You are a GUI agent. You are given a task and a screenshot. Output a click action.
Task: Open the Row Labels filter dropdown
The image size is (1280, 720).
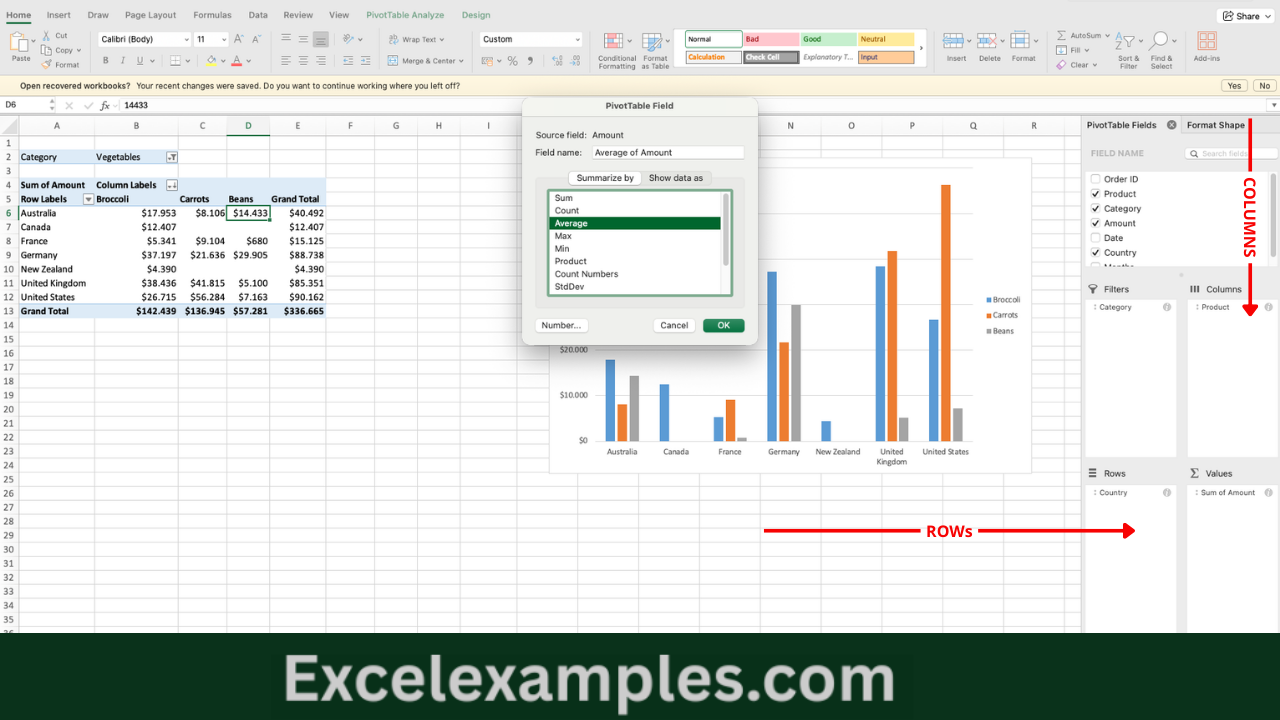pos(86,198)
